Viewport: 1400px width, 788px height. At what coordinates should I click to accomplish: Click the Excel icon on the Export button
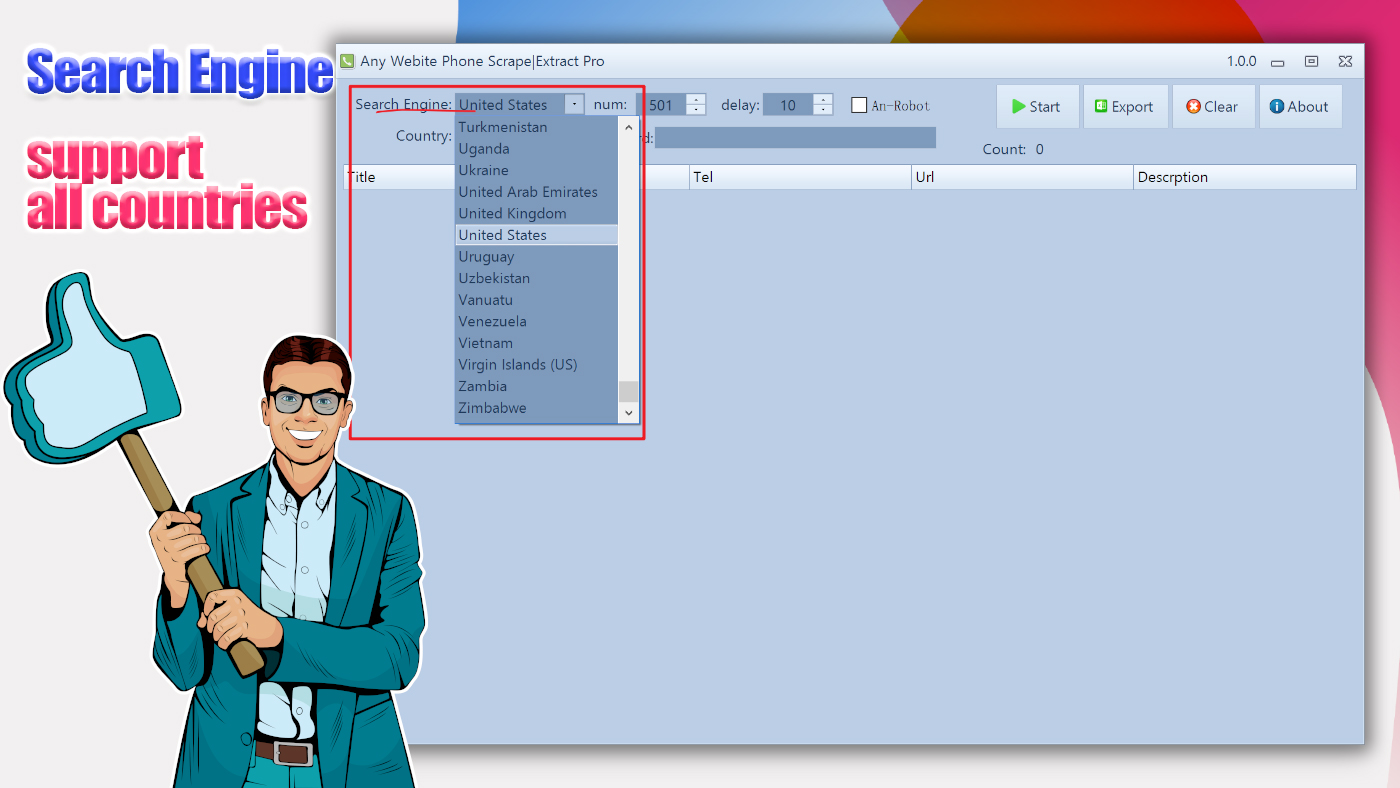1101,106
